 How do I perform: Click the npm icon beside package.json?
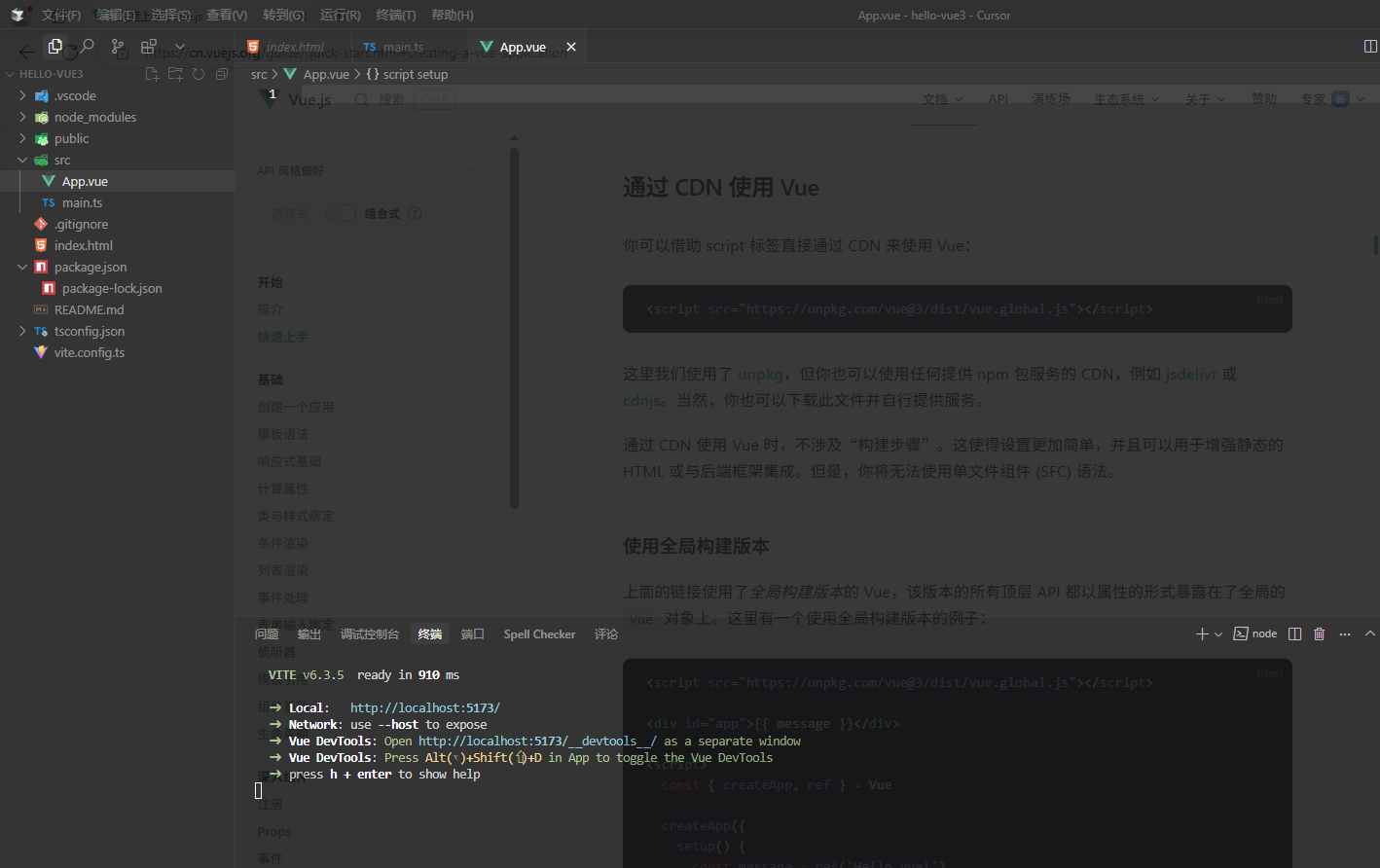[41, 267]
